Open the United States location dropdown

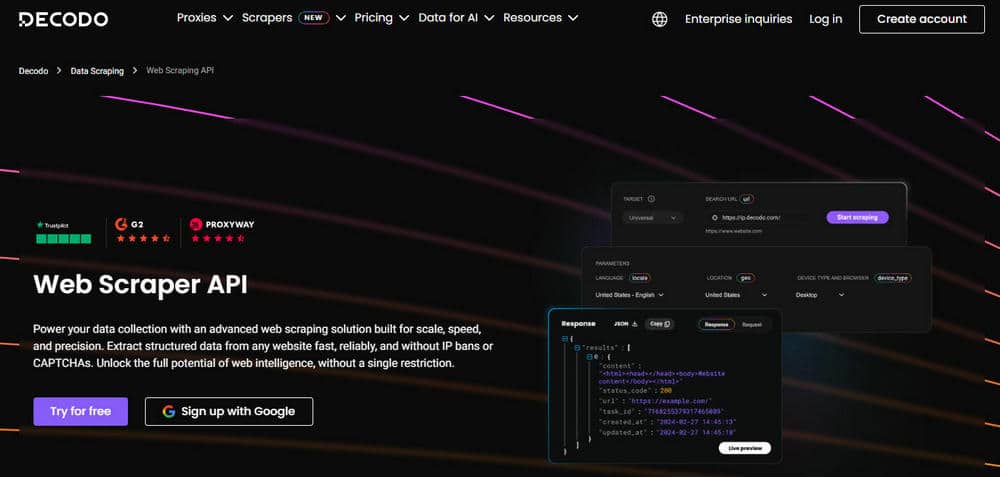pos(737,295)
